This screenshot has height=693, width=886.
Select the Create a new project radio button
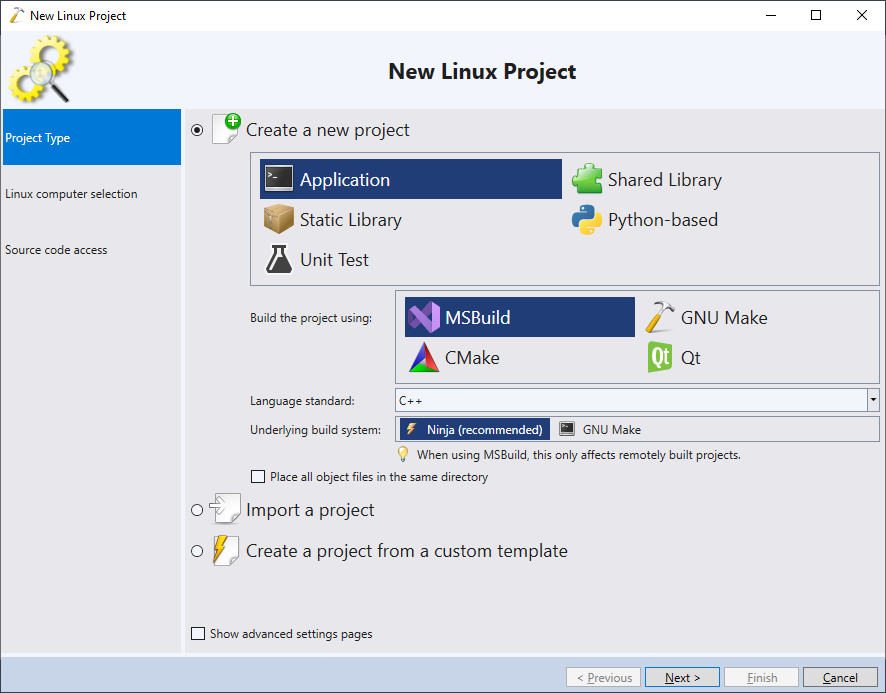click(197, 130)
